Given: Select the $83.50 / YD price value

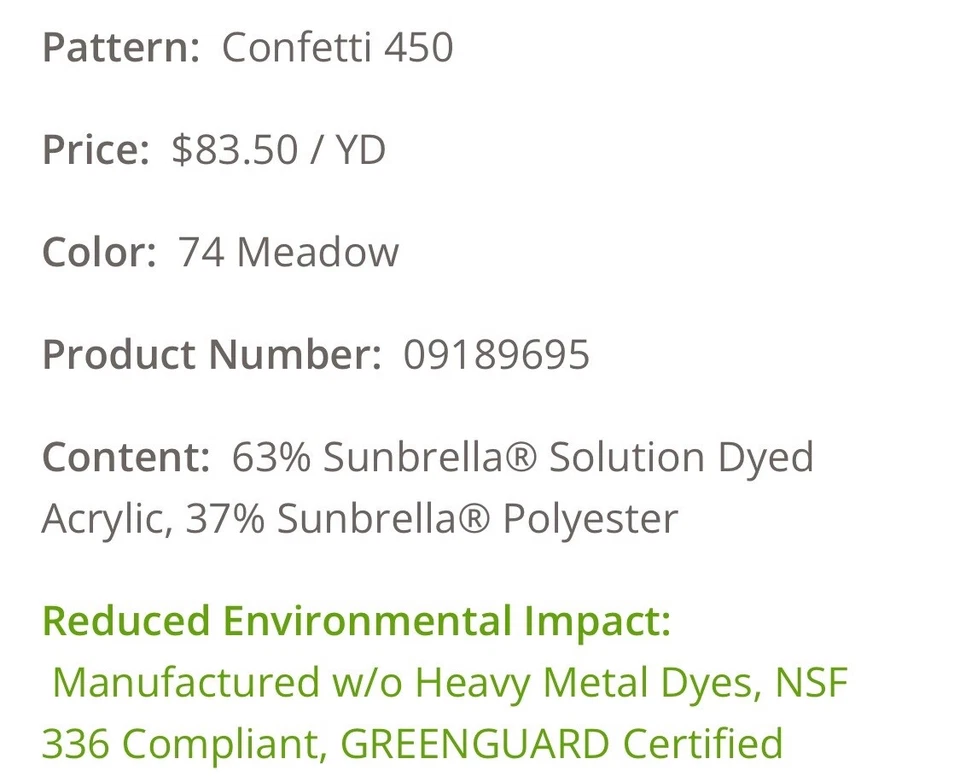Looking at the screenshot, I should point(278,150).
